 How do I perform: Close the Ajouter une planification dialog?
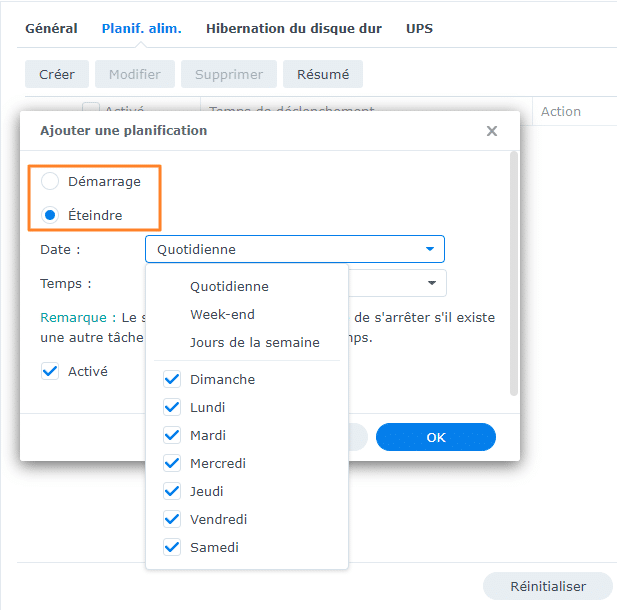click(491, 131)
